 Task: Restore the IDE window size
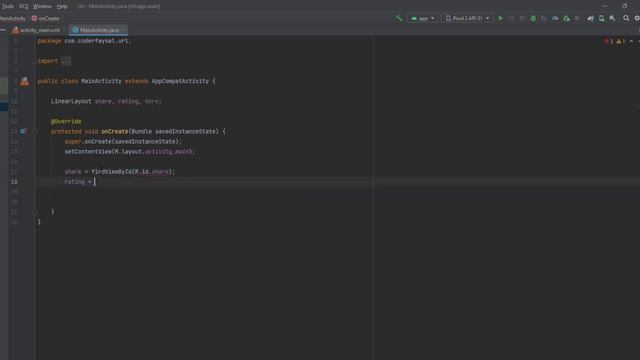tap(624, 6)
